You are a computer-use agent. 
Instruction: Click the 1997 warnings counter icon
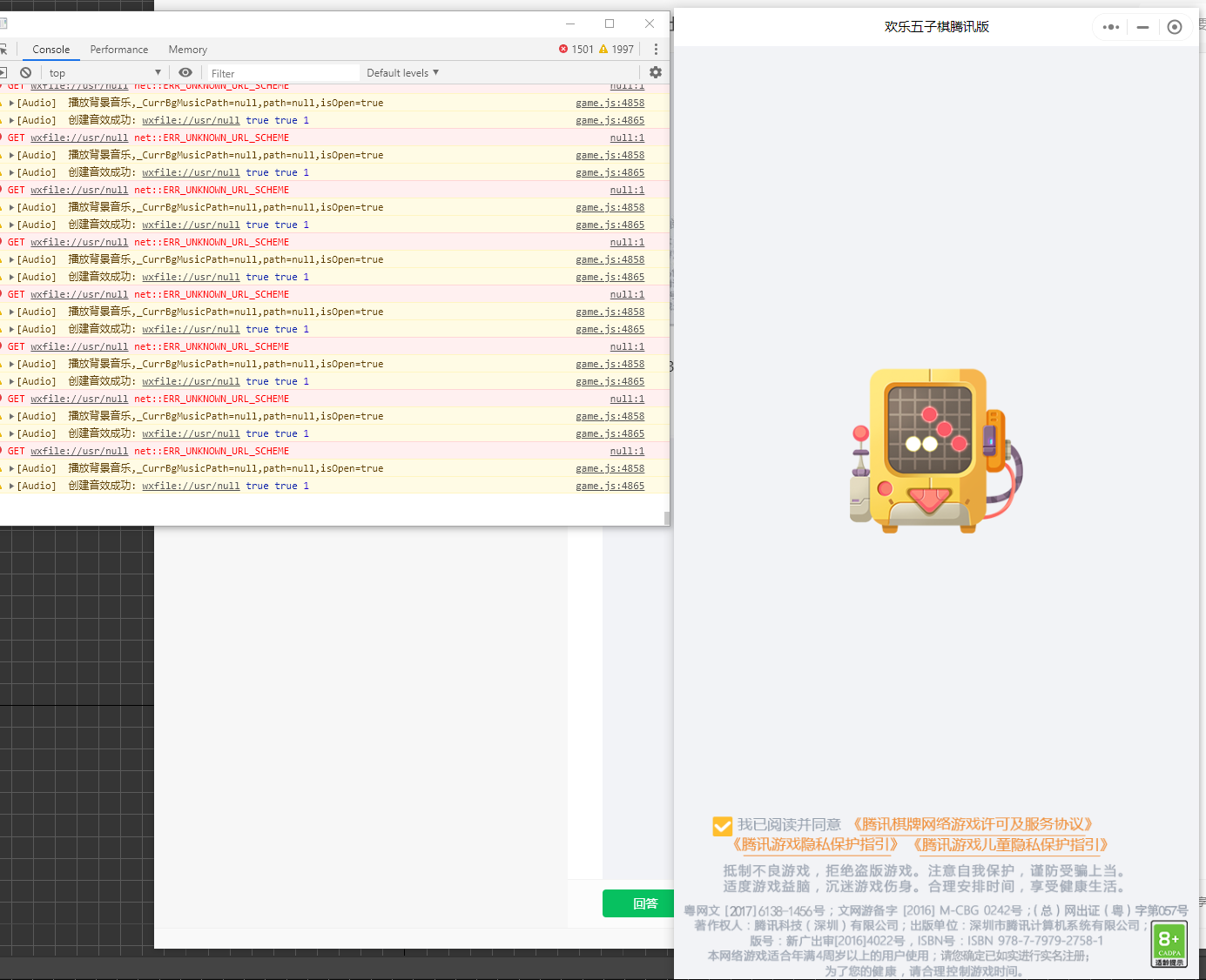[603, 50]
